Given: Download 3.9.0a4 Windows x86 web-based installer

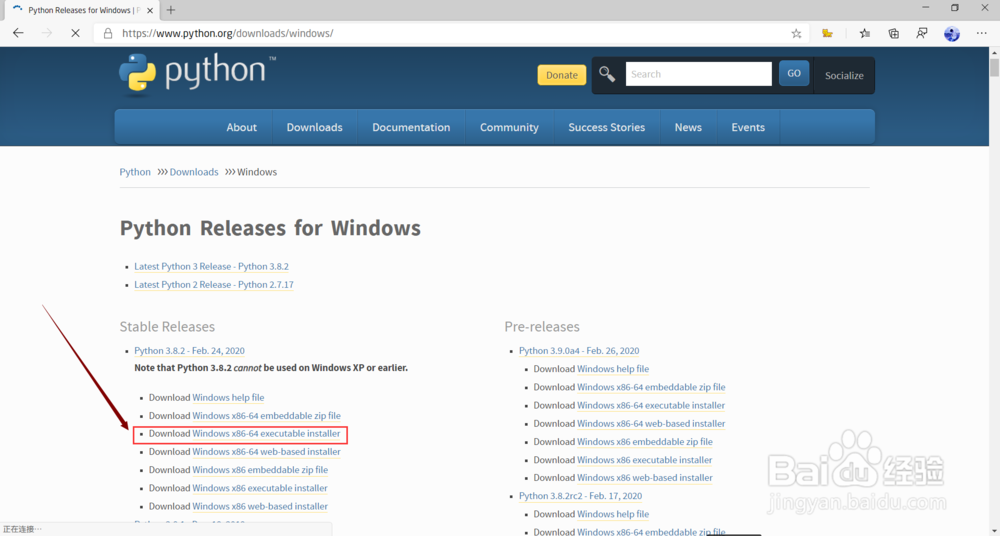Looking at the screenshot, I should tap(645, 477).
